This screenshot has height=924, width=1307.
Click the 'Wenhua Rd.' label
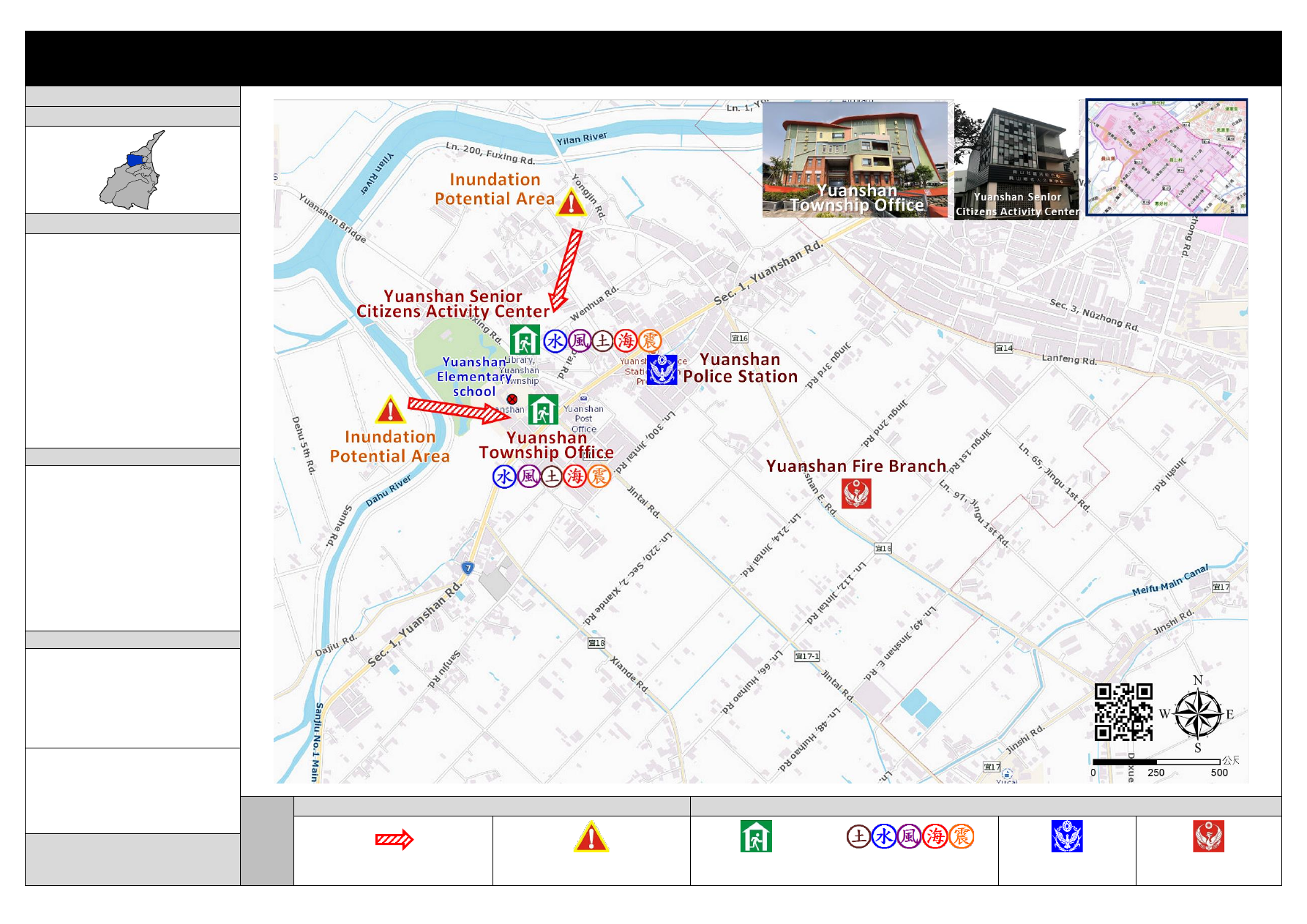point(594,303)
